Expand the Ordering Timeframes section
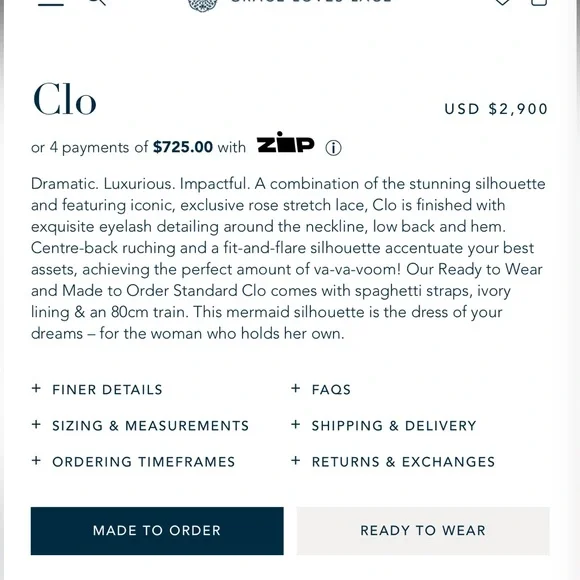 (133, 462)
